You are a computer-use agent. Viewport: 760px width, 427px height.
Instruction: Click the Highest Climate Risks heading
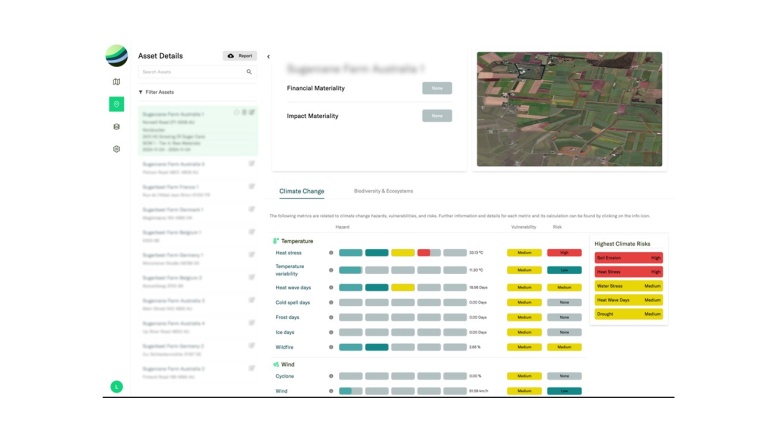point(622,244)
